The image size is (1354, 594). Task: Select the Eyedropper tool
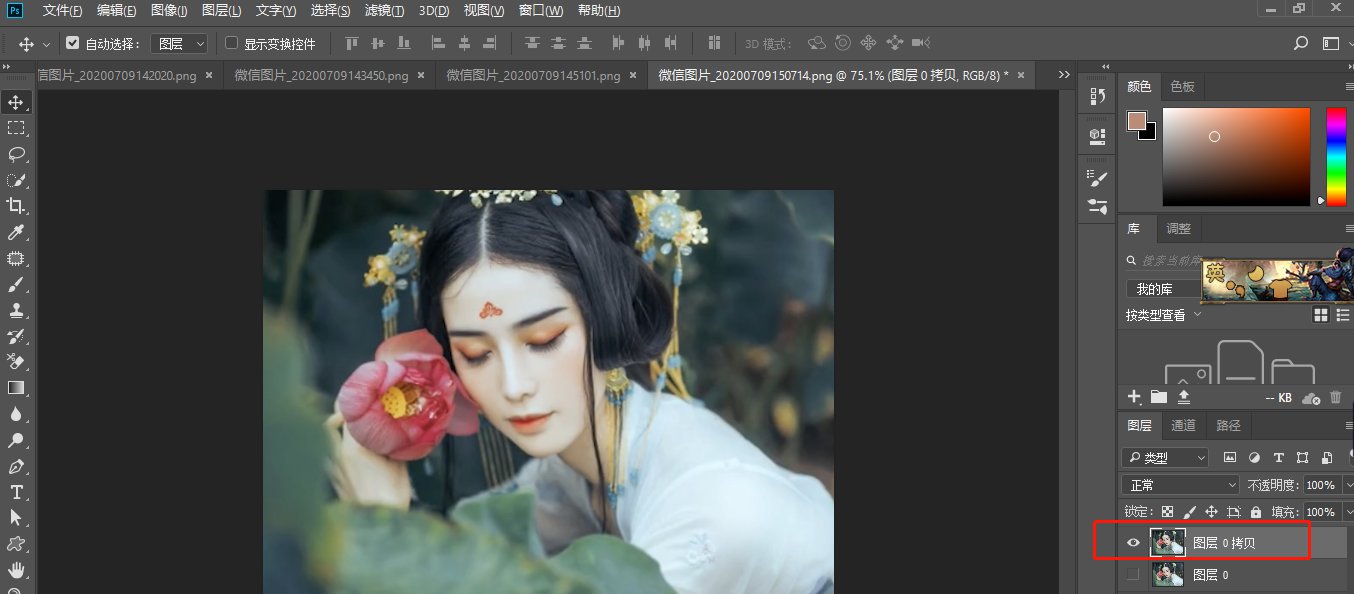click(16, 232)
